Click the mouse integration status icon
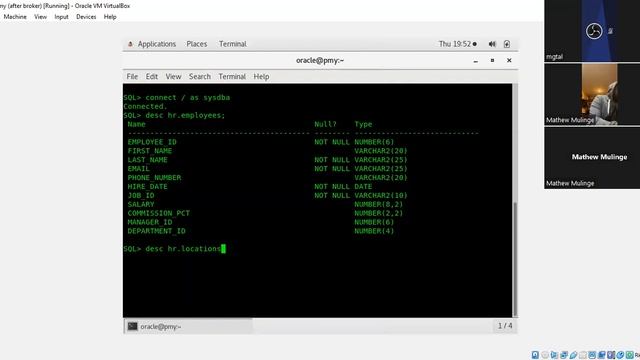This screenshot has width=640, height=360. (x=620, y=355)
